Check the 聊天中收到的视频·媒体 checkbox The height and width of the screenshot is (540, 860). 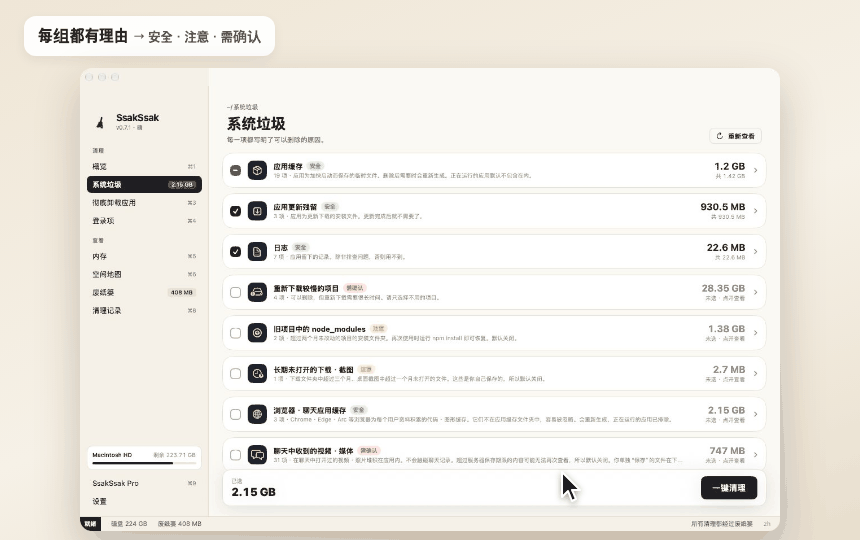tap(235, 454)
